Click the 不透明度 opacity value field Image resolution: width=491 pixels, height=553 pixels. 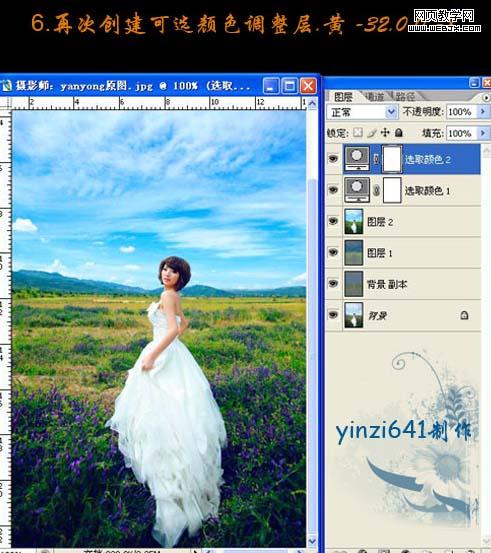point(460,112)
